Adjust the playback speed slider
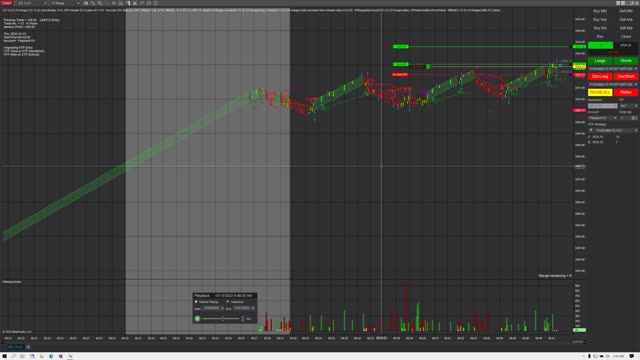 pos(222,318)
